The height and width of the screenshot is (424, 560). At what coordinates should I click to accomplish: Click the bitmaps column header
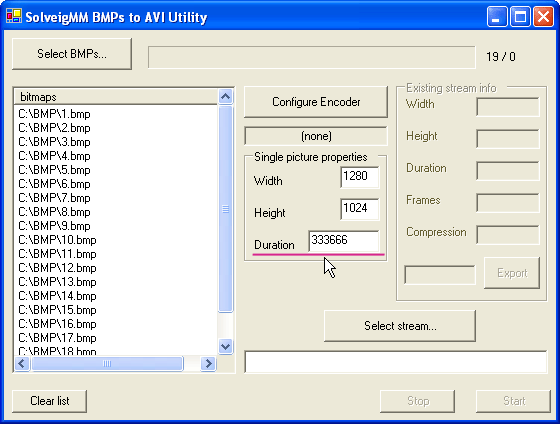click(x=115, y=97)
